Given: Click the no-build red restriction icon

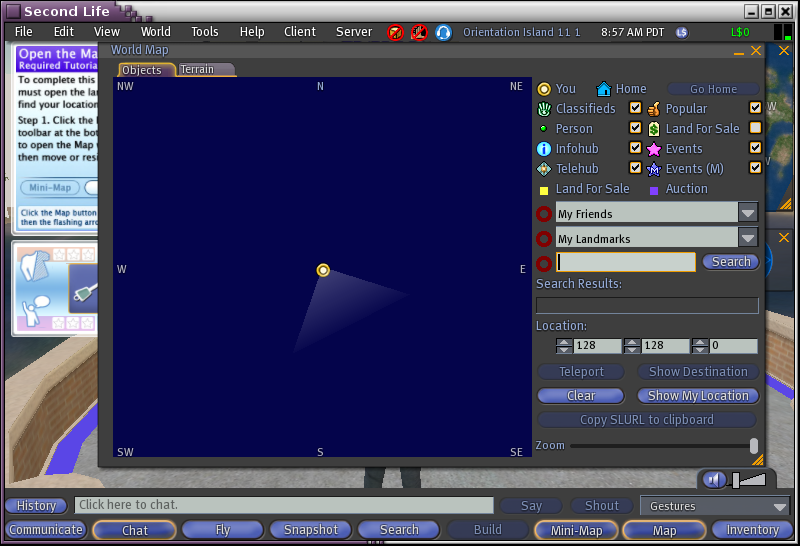Looking at the screenshot, I should pos(395,33).
